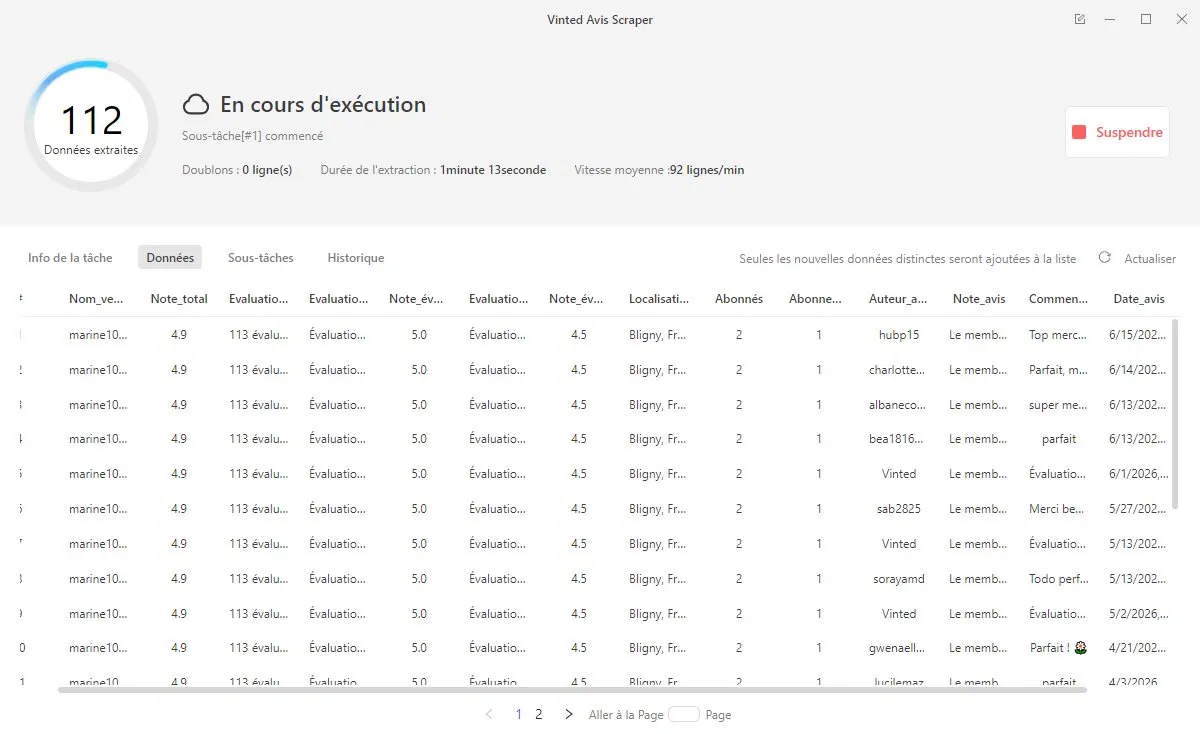
Task: Click the Localisati... column header
Action: click(x=659, y=299)
